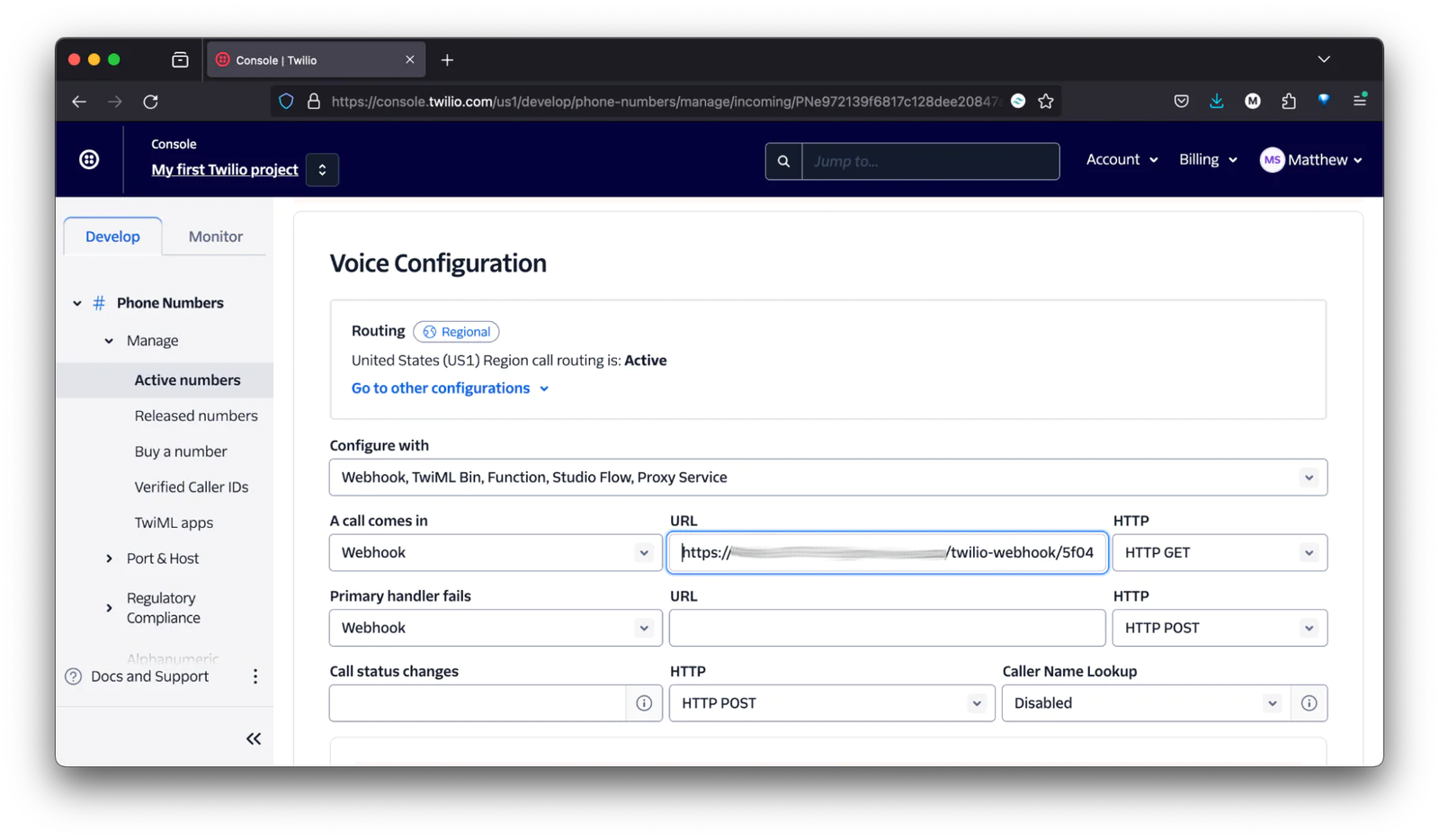Click the Regional routing badge

pos(457,332)
